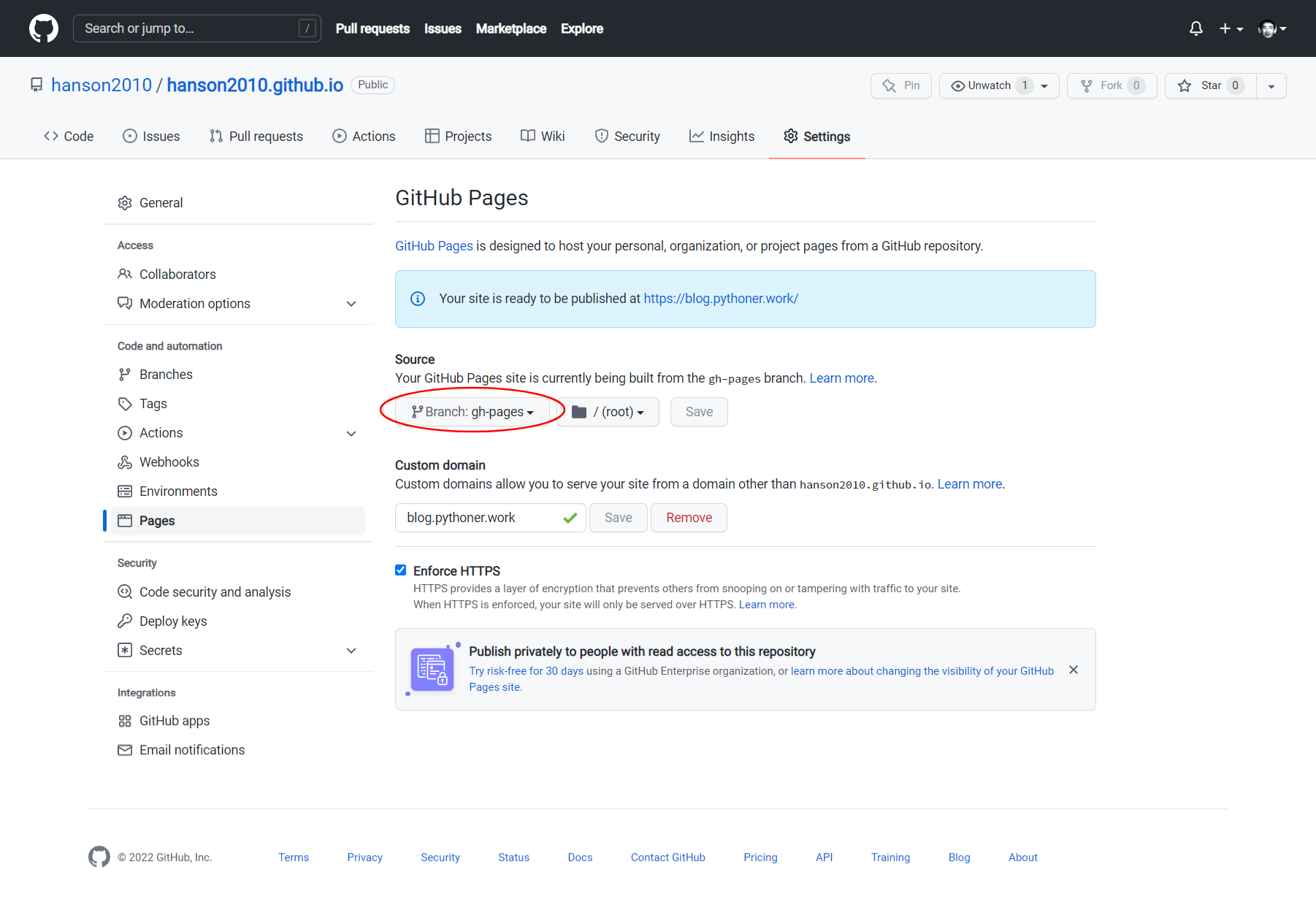
Task: Expand sidebar Actions chevron
Action: [x=351, y=434]
